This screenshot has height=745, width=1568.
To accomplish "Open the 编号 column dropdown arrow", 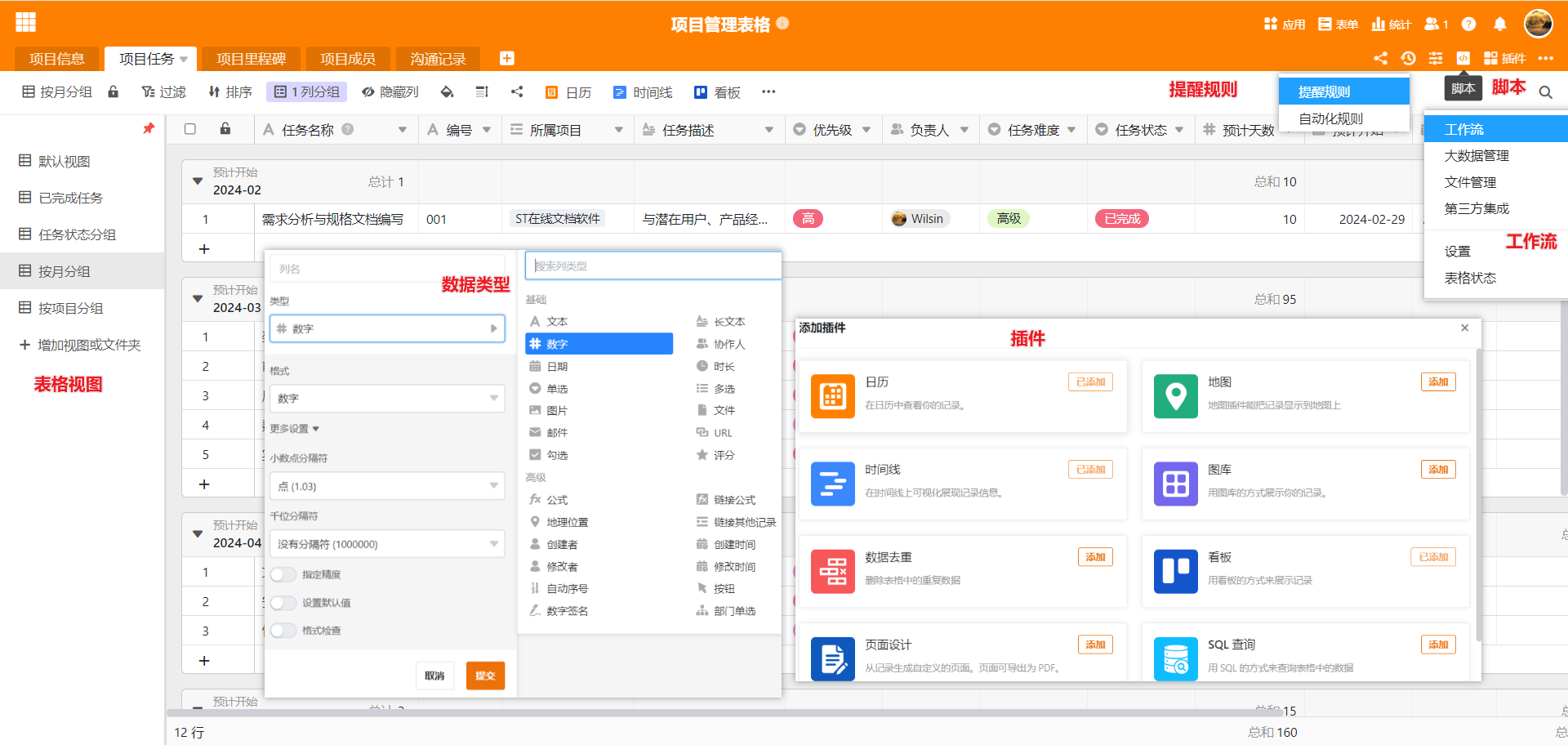I will click(x=487, y=130).
